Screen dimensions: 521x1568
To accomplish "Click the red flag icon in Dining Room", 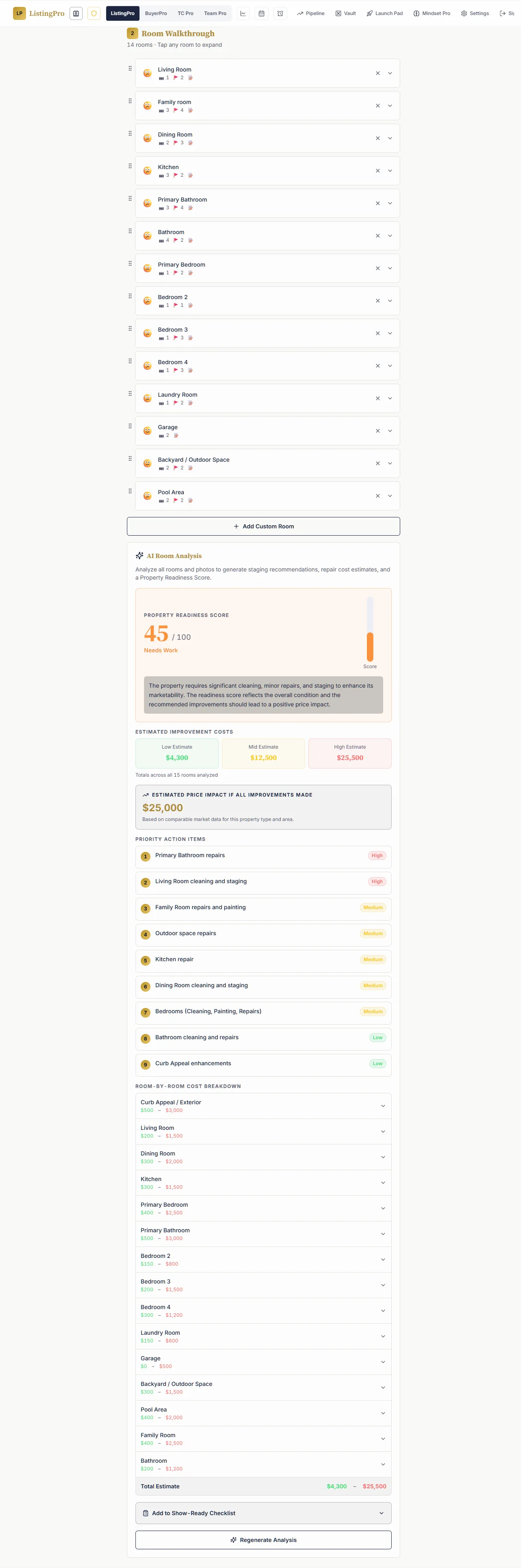I will pyautogui.click(x=175, y=143).
